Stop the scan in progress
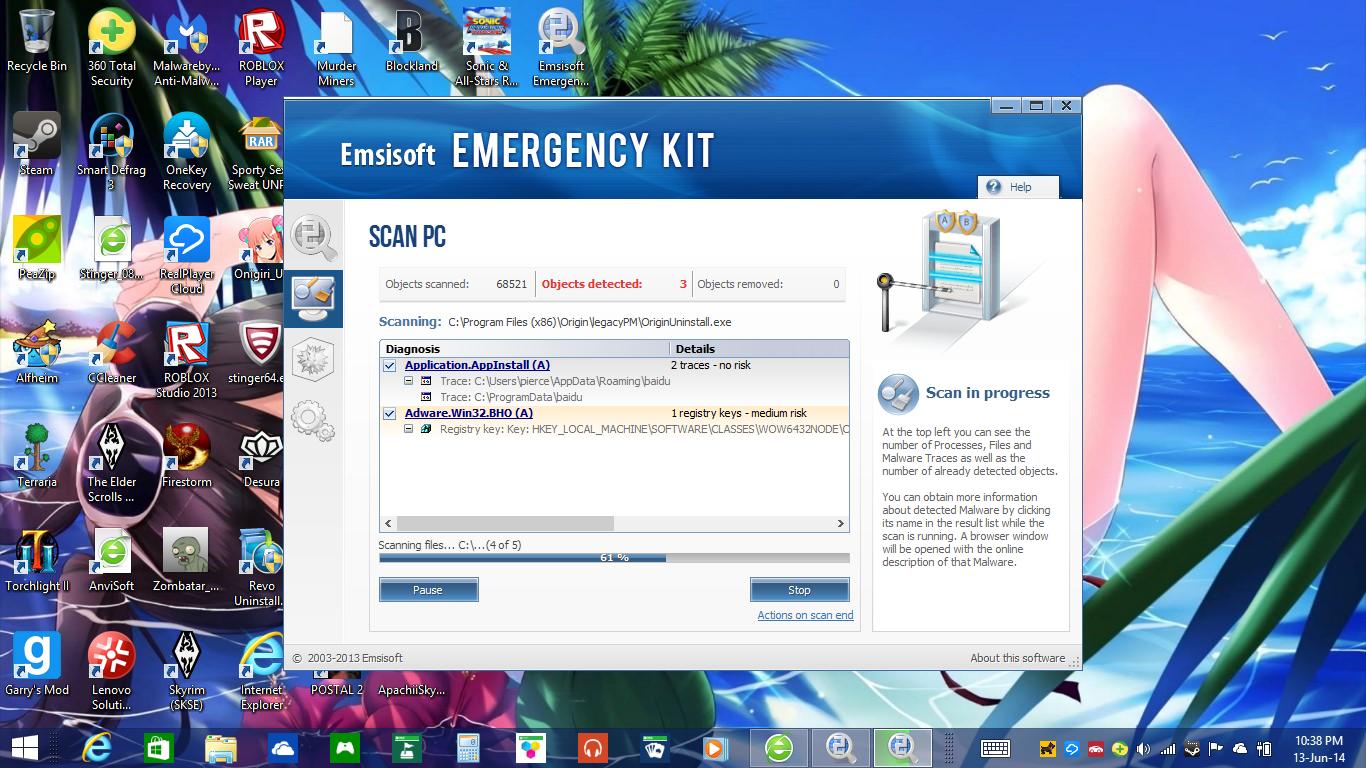The width and height of the screenshot is (1366, 768). 799,590
